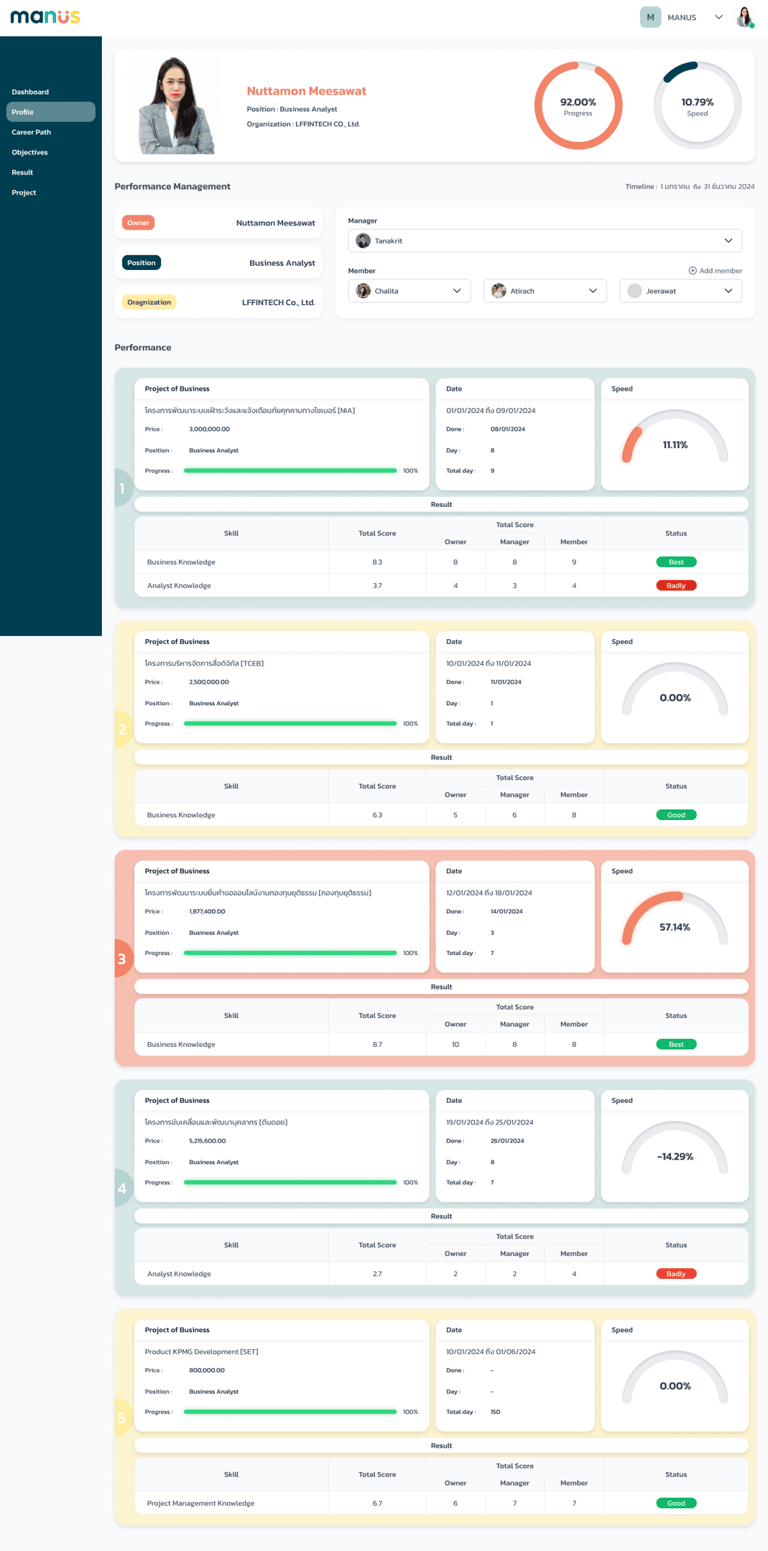Click the Add member plus icon
Screen dimensions: 768x1551
pos(692,271)
